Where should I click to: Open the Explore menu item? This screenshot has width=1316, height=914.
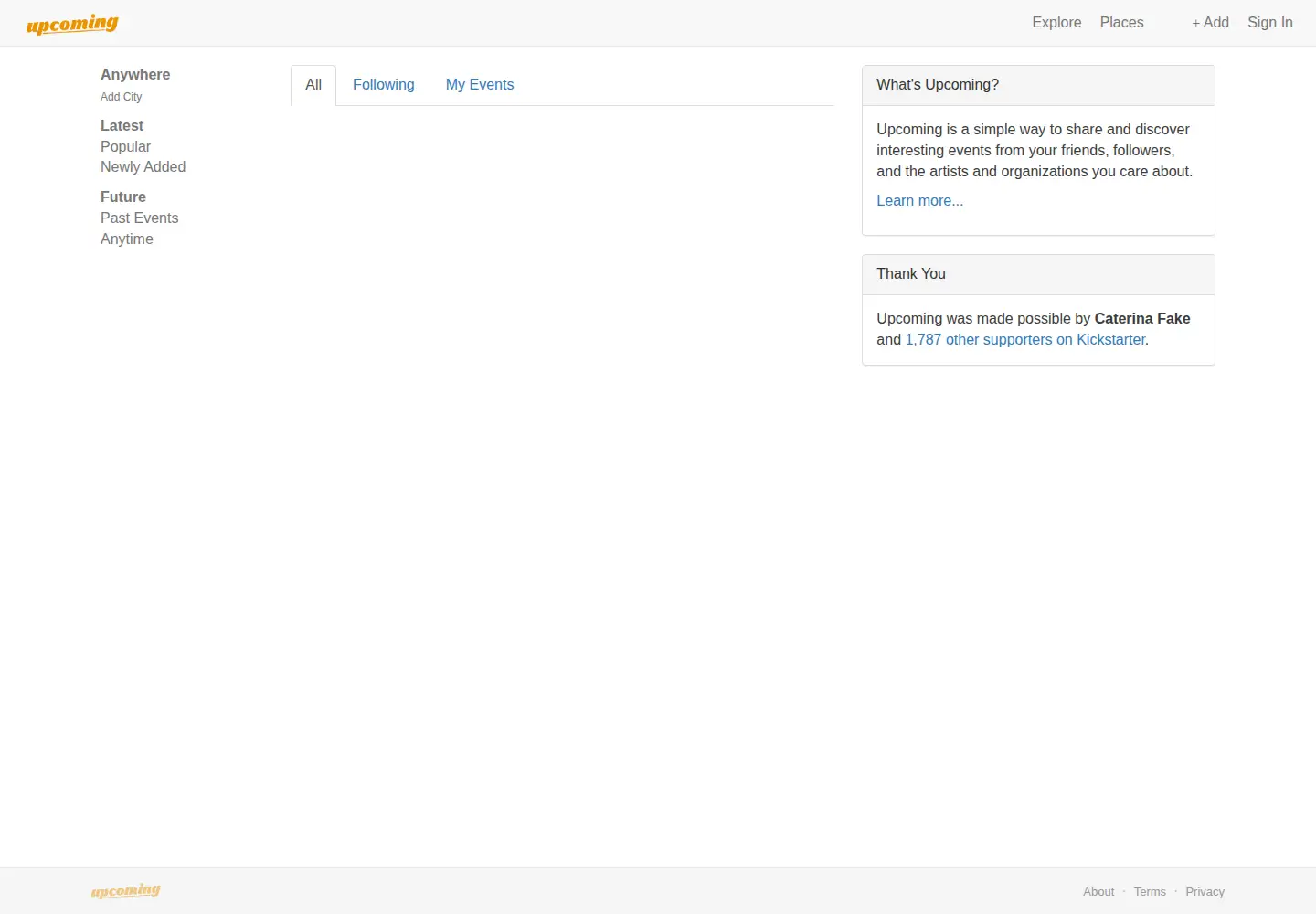1056,23
